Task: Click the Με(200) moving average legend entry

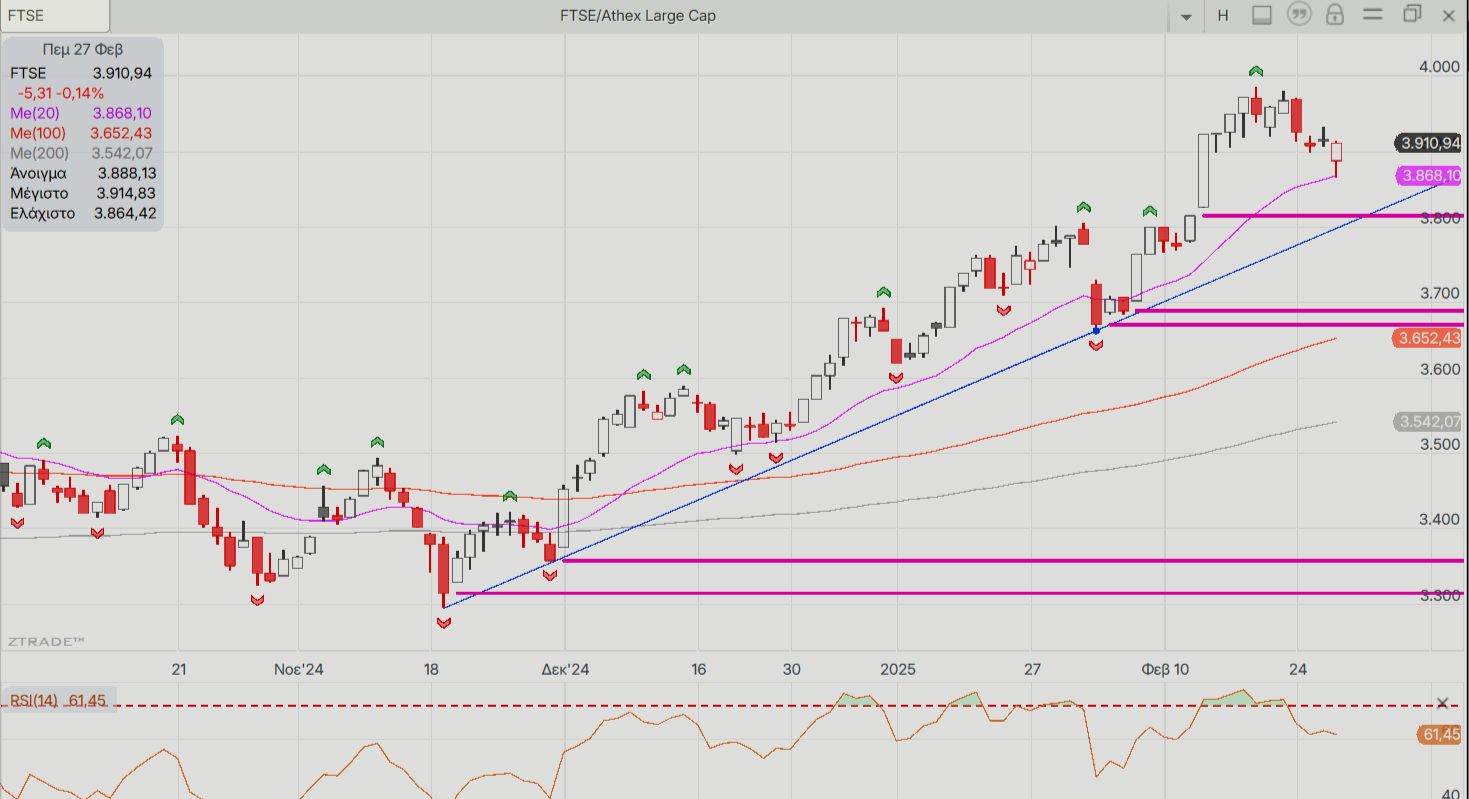Action: pos(81,153)
